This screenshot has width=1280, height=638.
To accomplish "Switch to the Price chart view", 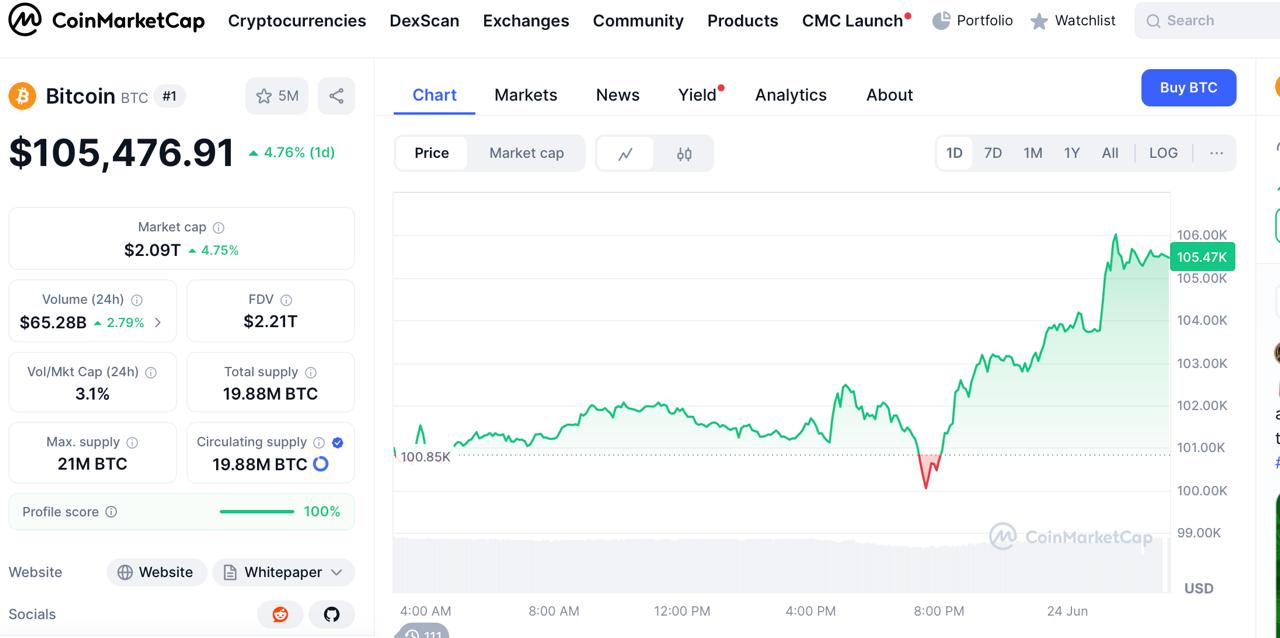I will [x=432, y=153].
